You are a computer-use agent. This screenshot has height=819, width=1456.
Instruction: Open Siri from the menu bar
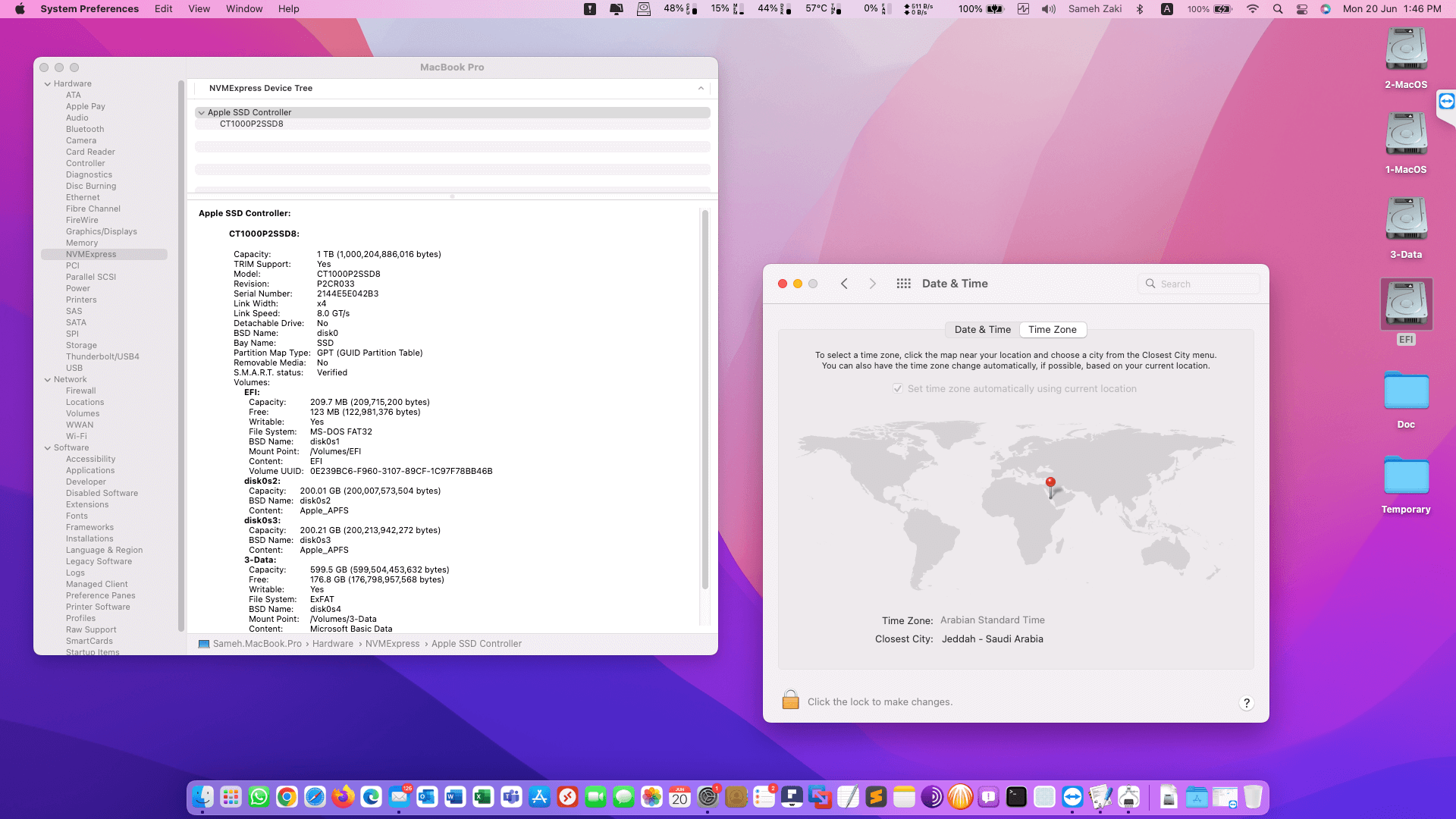(x=1326, y=9)
